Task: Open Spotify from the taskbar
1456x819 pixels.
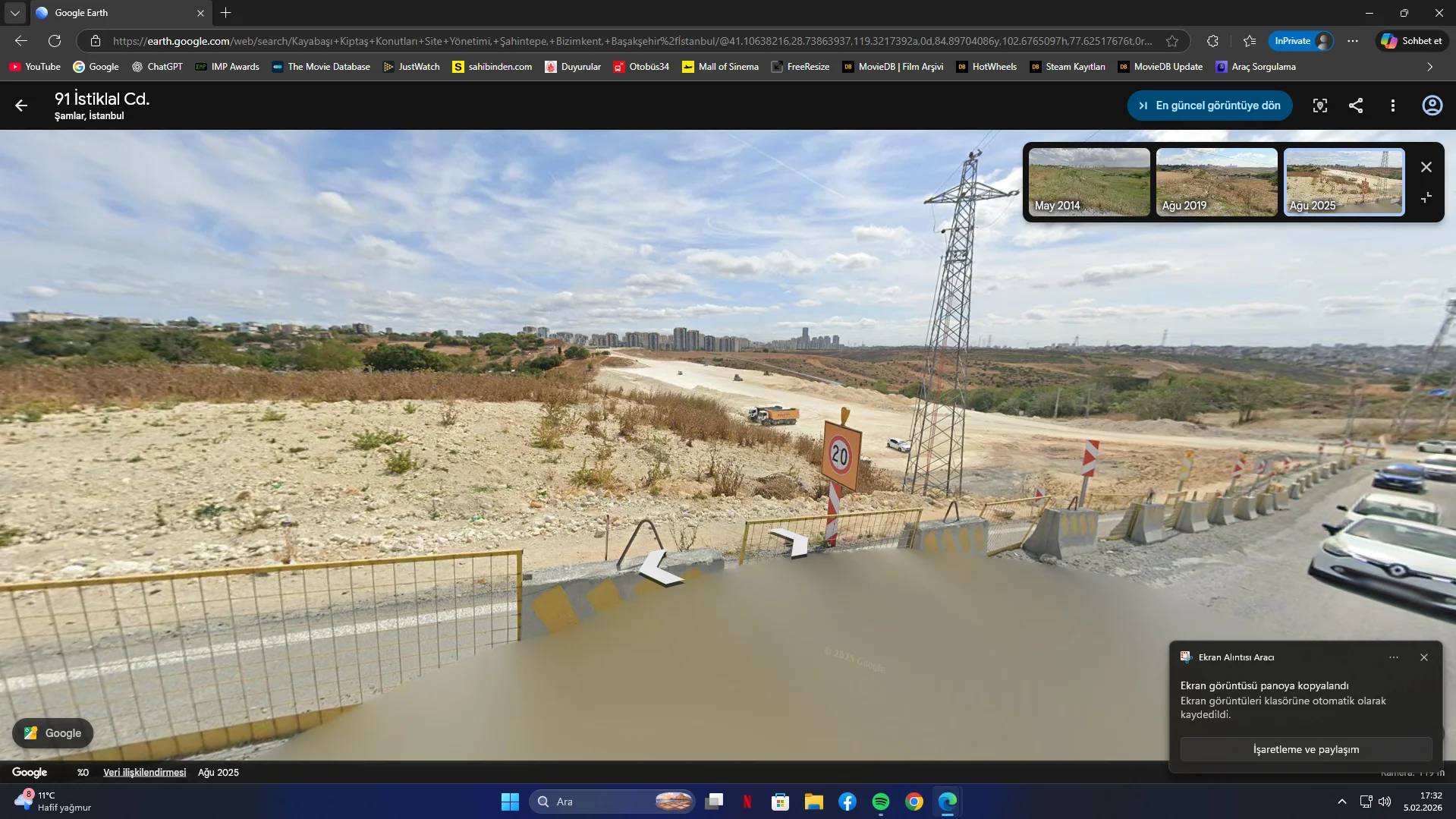Action: coord(880,802)
